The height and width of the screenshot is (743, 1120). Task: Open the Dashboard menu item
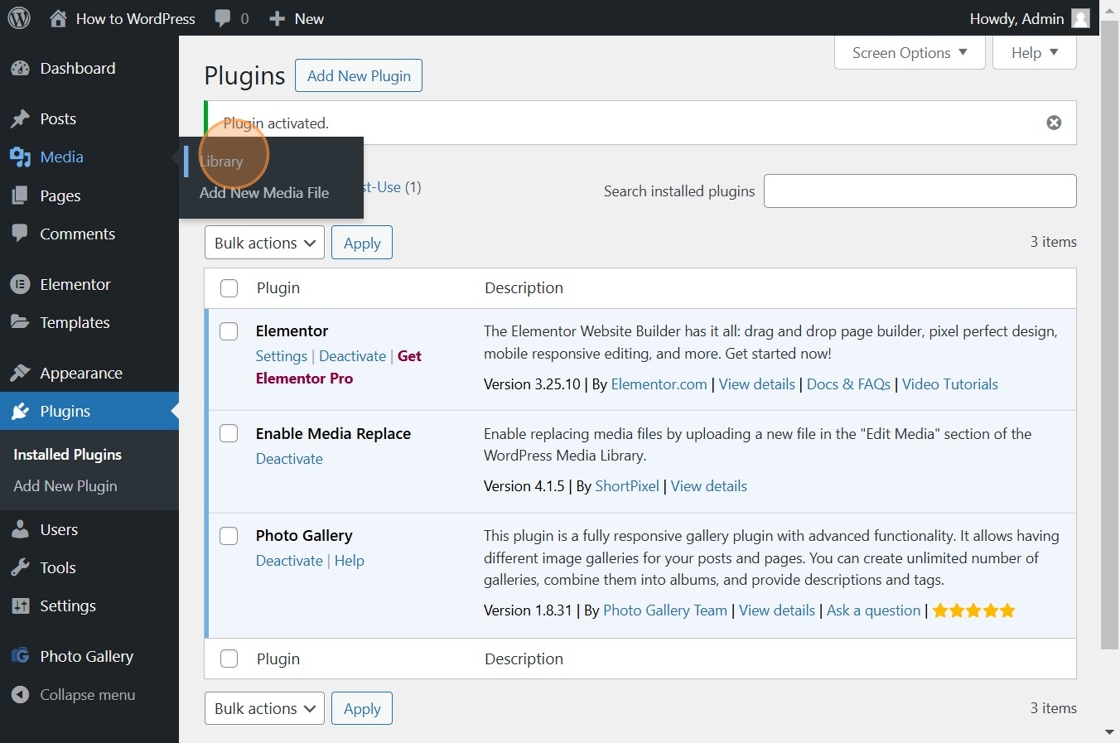click(x=89, y=69)
